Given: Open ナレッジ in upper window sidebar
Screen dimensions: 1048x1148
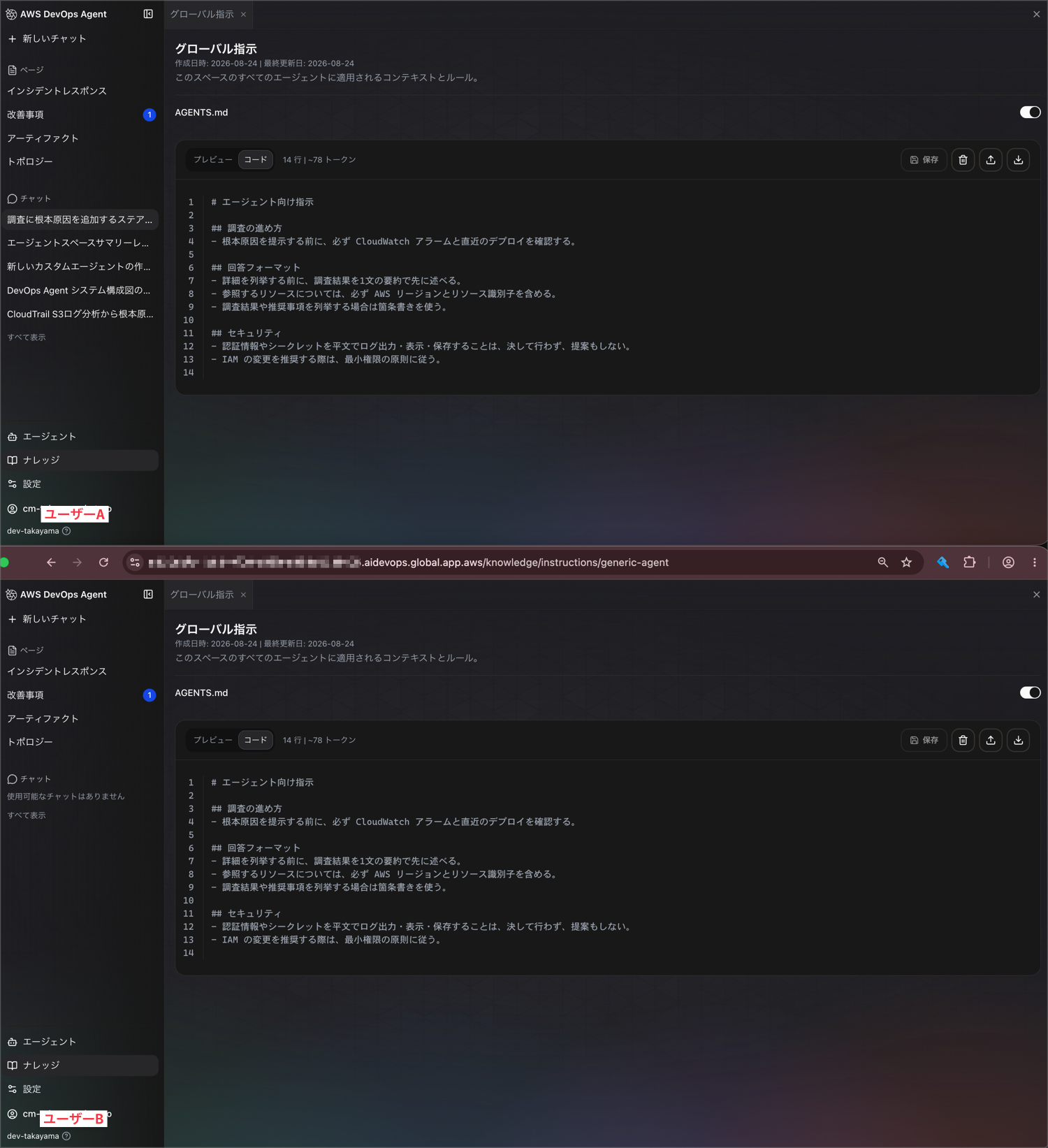Looking at the screenshot, I should 80,460.
